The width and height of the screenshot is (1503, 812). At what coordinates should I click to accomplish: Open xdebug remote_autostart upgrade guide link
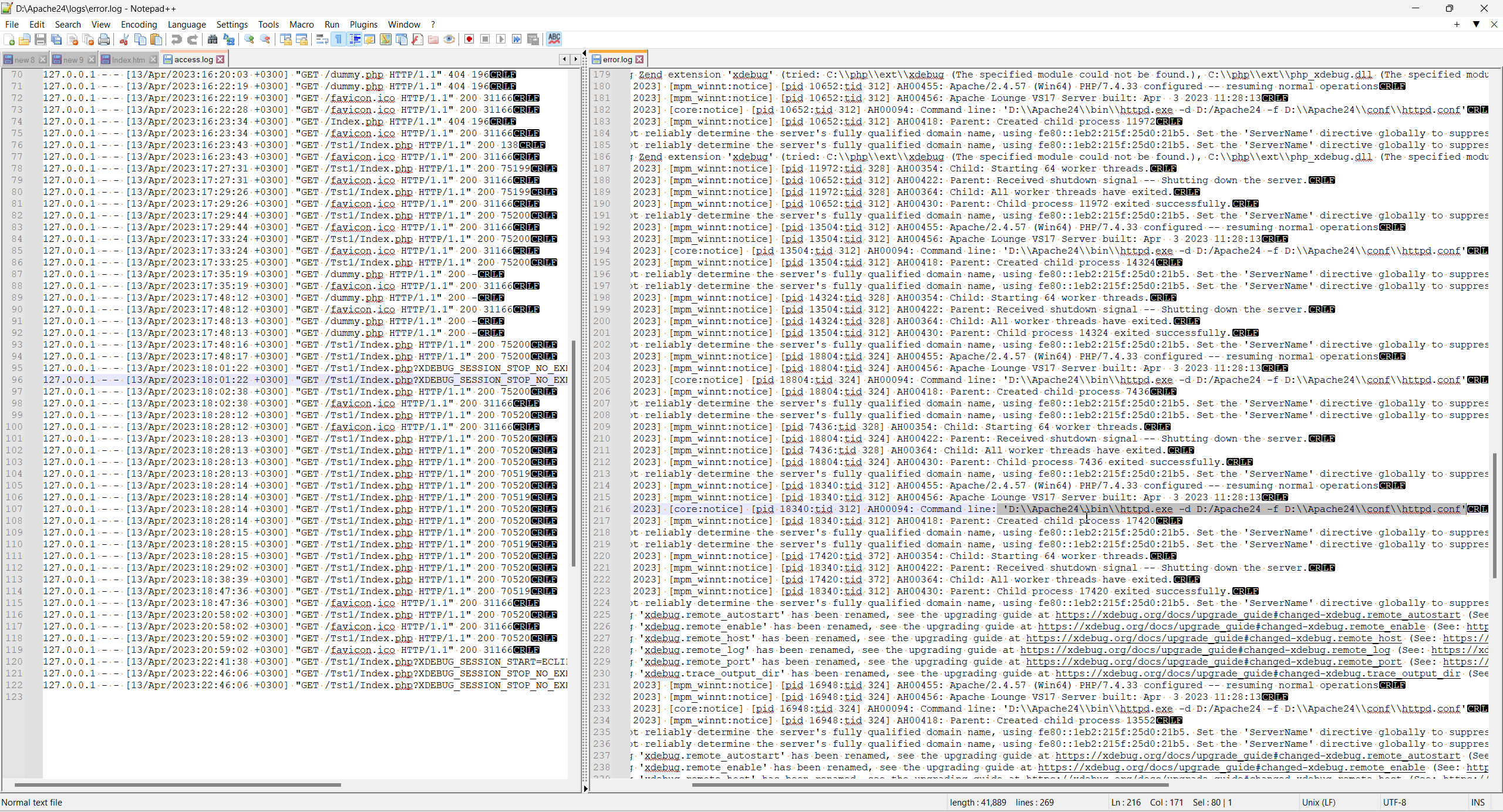point(1258,615)
